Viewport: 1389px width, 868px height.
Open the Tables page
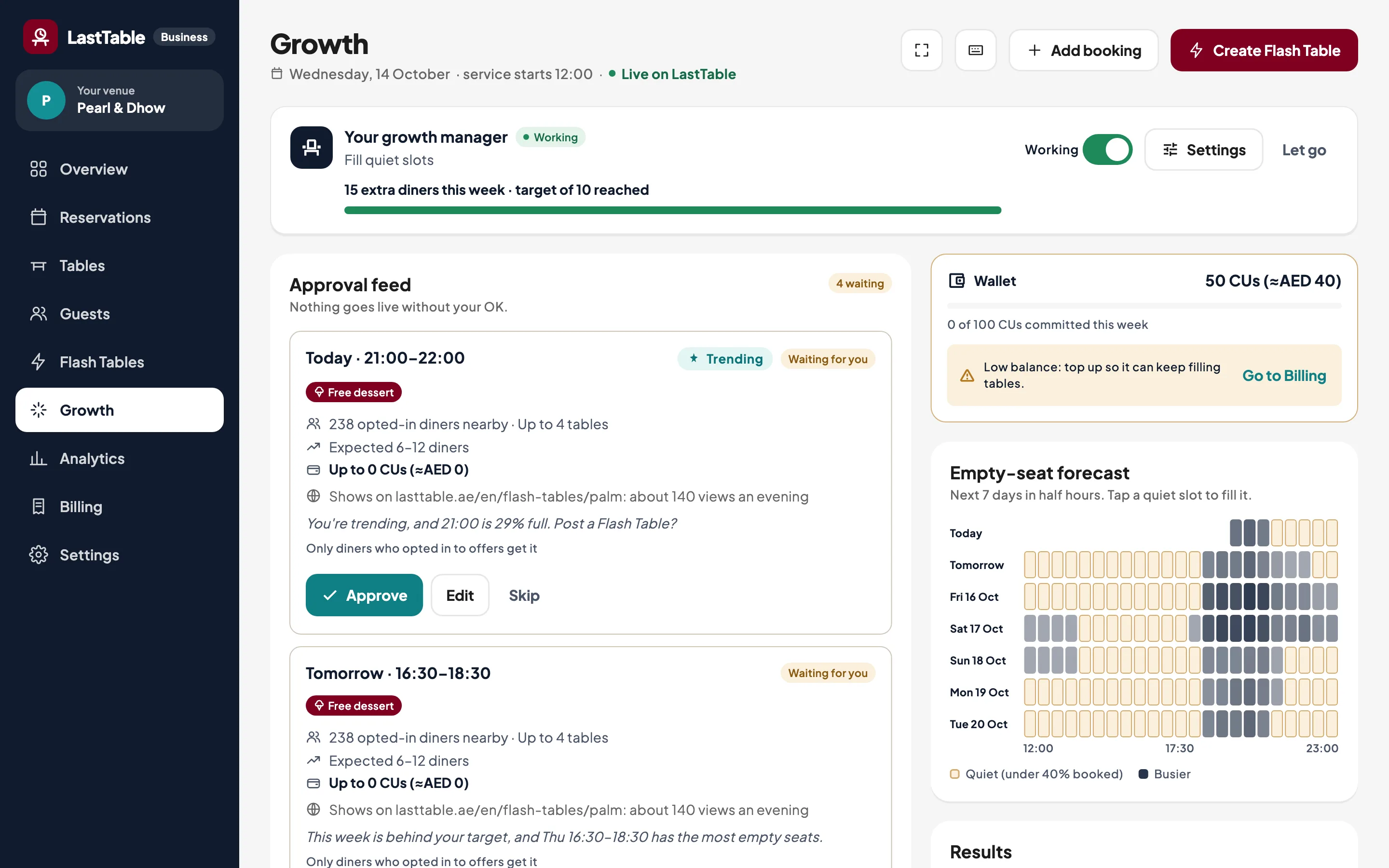point(120,265)
